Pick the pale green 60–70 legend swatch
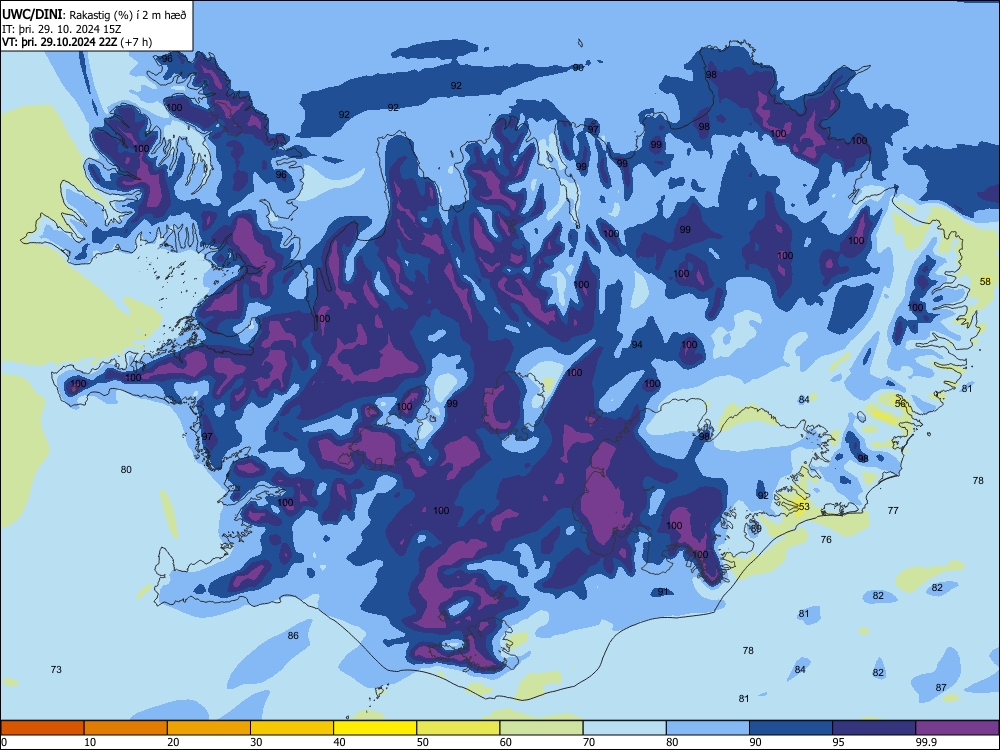Image resolution: width=1000 pixels, height=750 pixels. (541, 728)
